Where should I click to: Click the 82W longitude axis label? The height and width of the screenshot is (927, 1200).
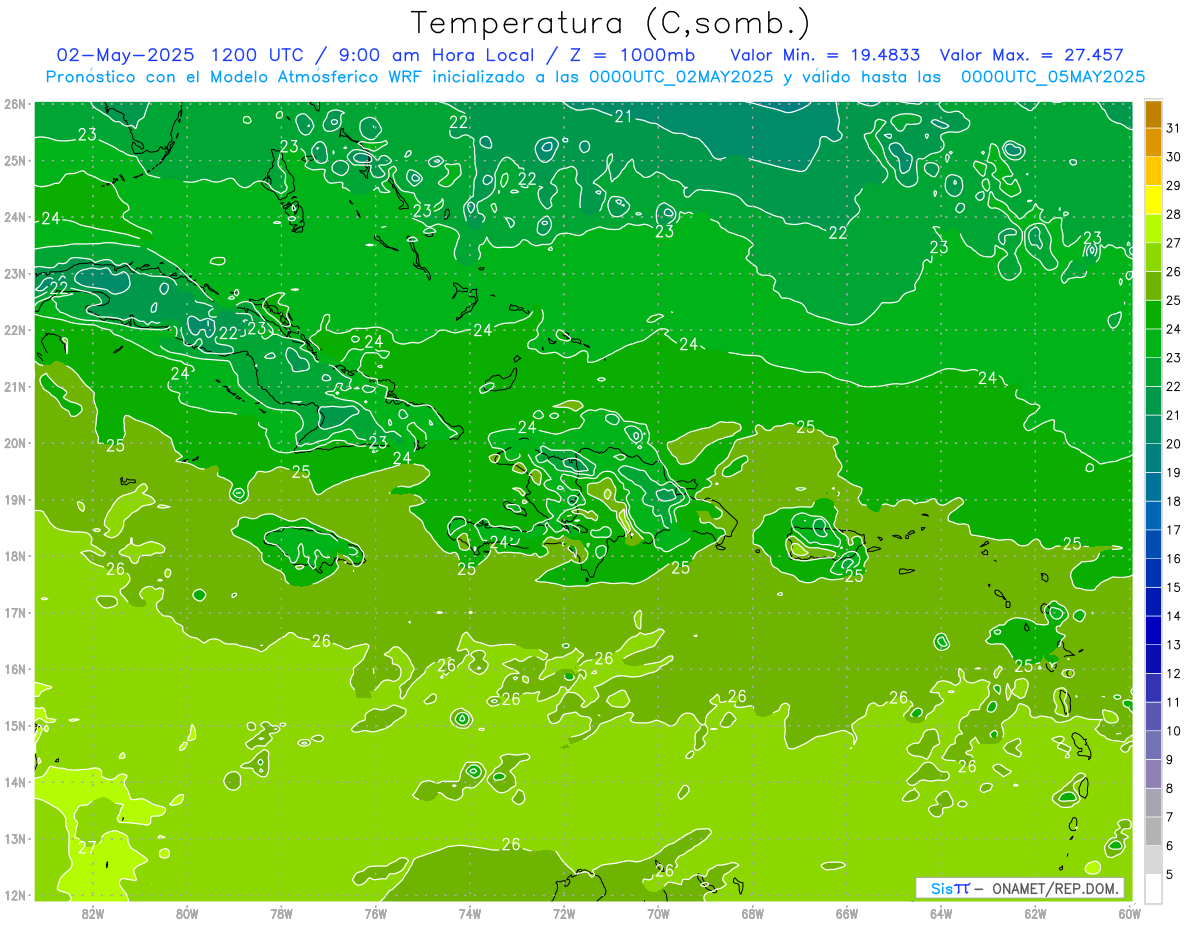pos(93,912)
